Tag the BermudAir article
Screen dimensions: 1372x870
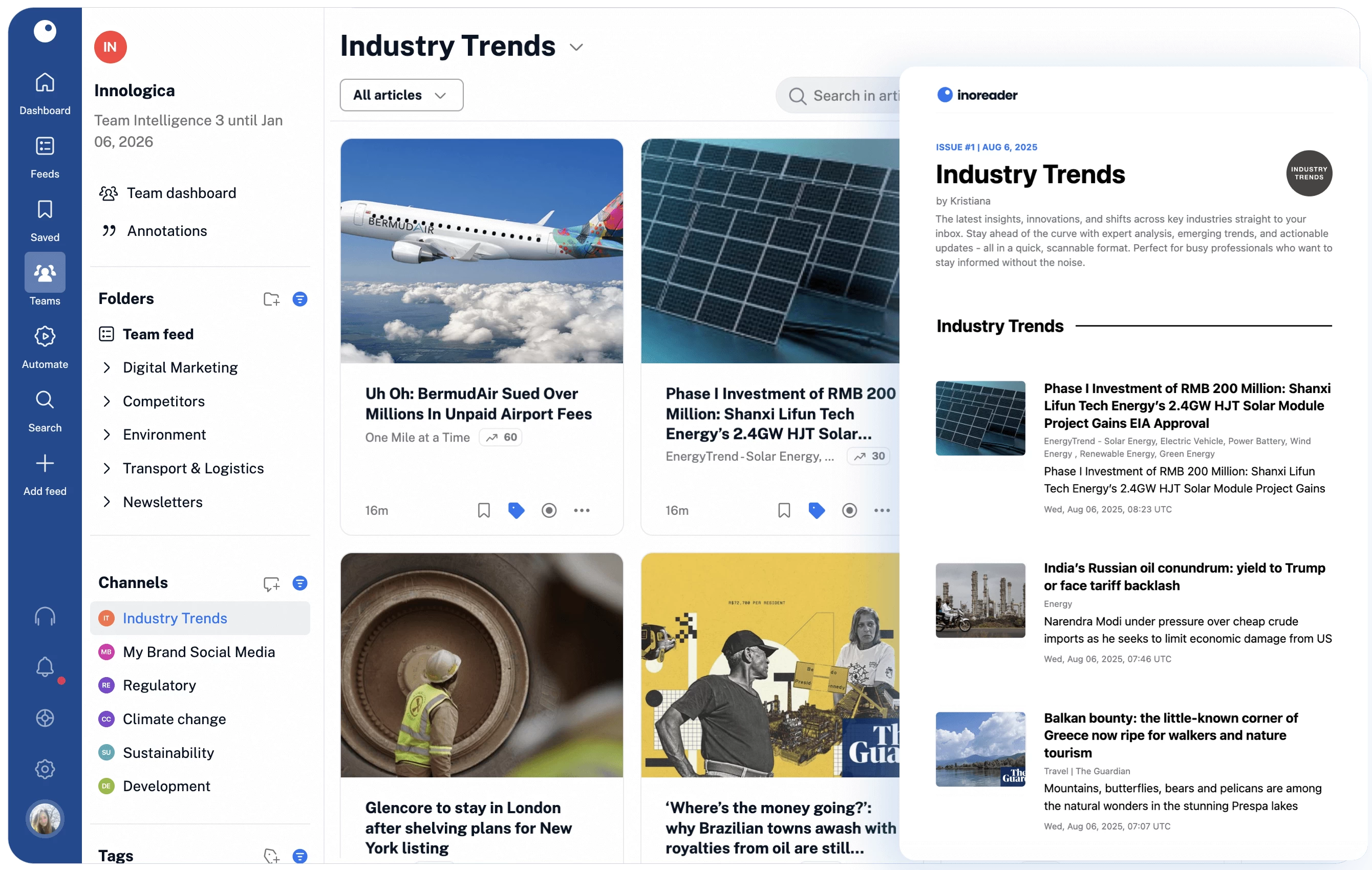(516, 510)
